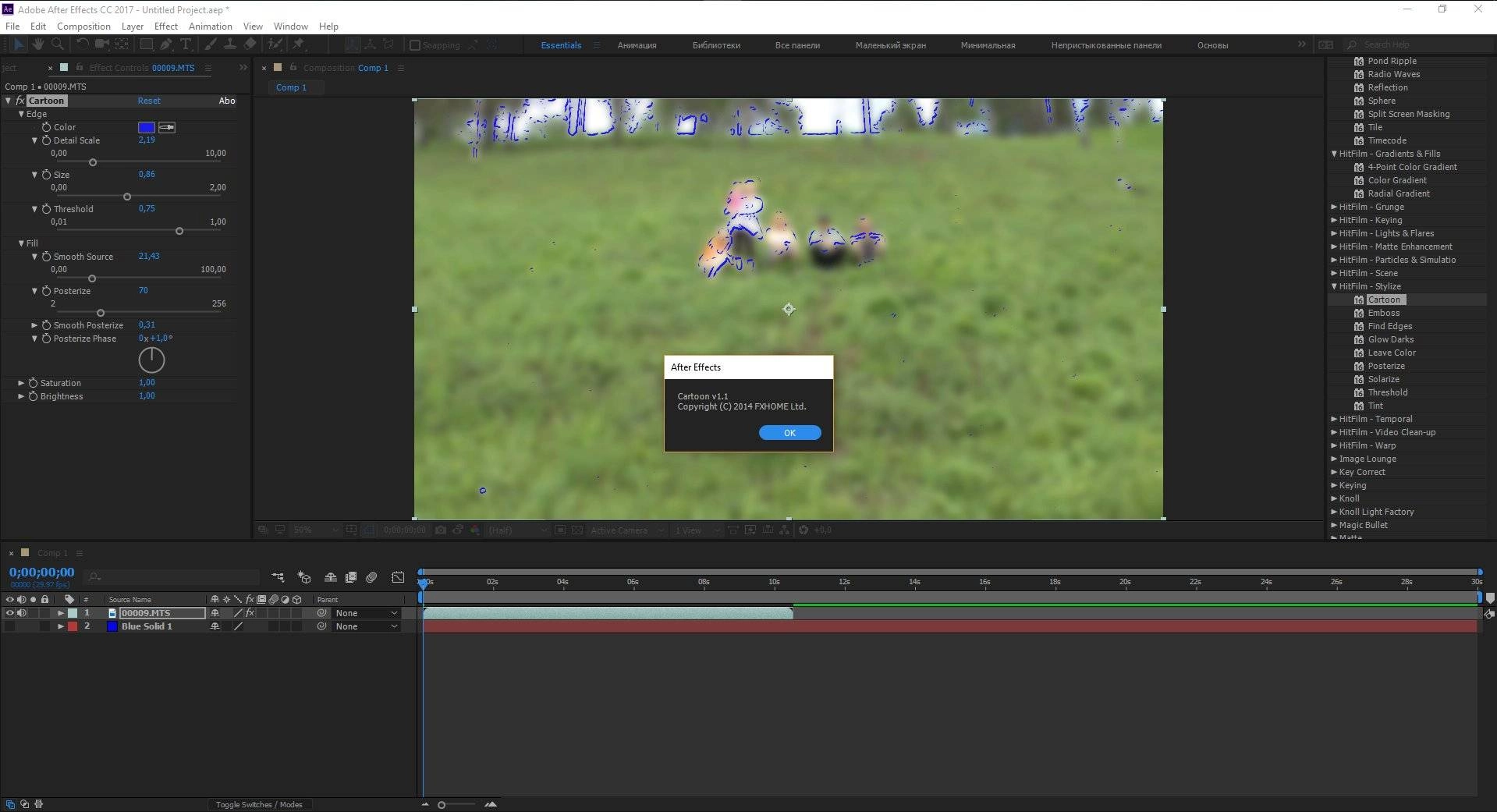Screen dimensions: 1497x812
Task: Enable Motion Blur switch in timeline header
Action: (372, 577)
